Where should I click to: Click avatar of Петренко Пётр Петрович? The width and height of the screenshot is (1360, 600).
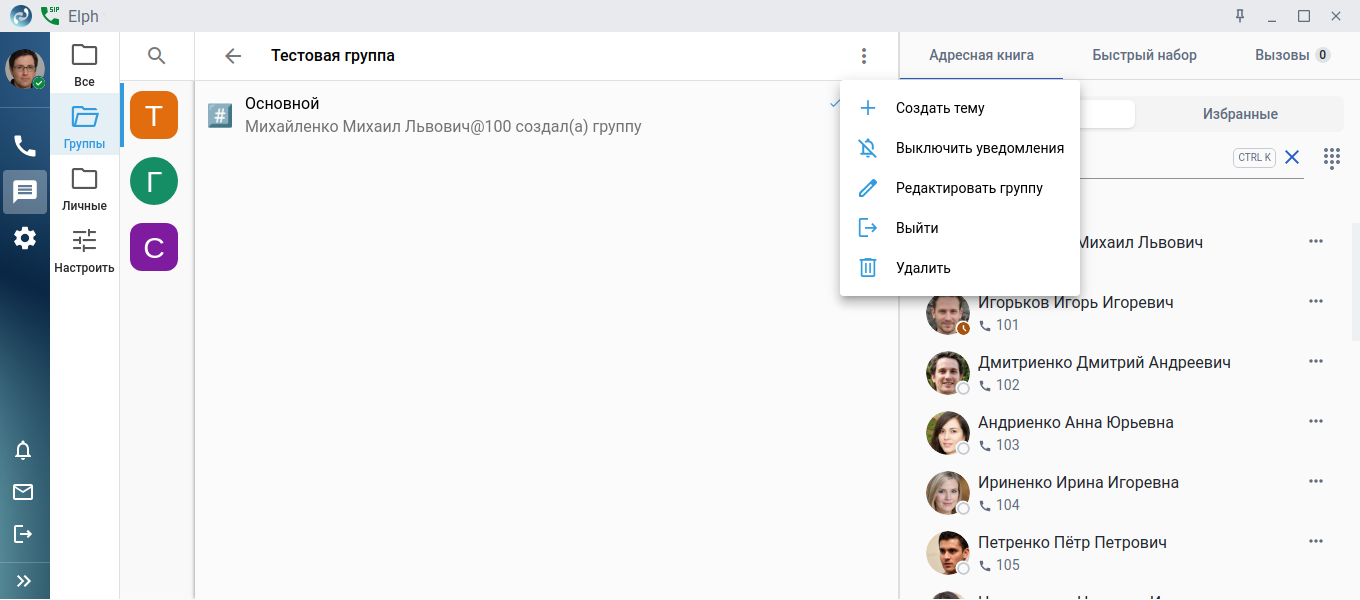(947, 553)
